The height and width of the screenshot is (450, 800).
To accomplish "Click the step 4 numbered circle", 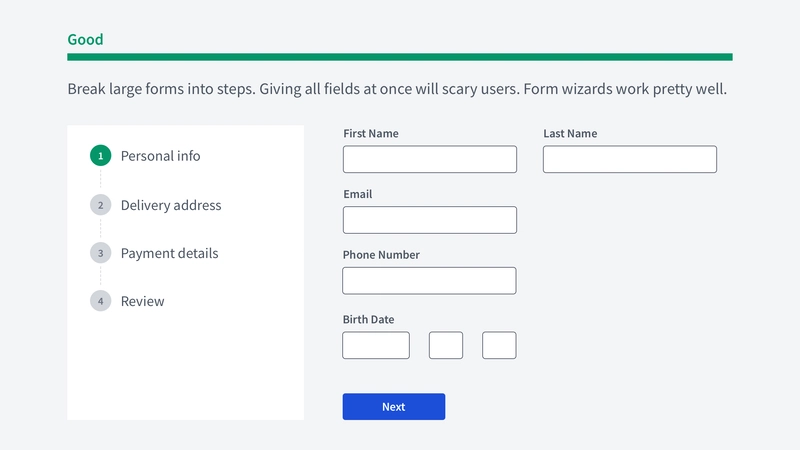I will (x=101, y=301).
